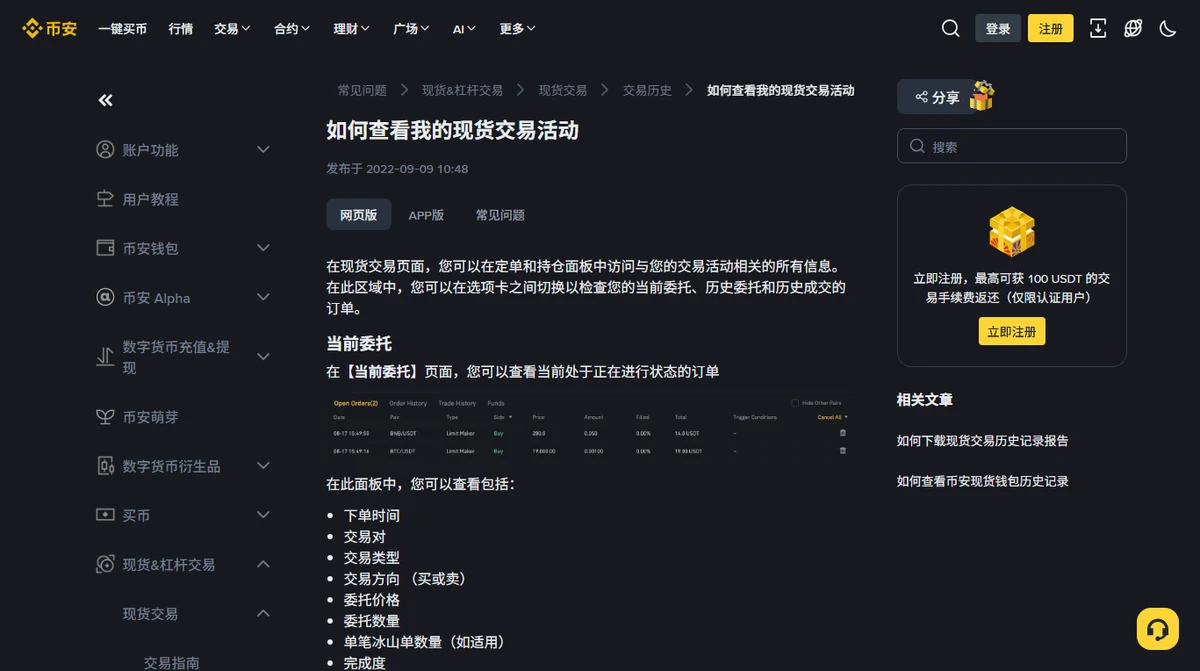1200x671 pixels.
Task: Expand the 币安 Alpha chevron
Action: tap(263, 297)
